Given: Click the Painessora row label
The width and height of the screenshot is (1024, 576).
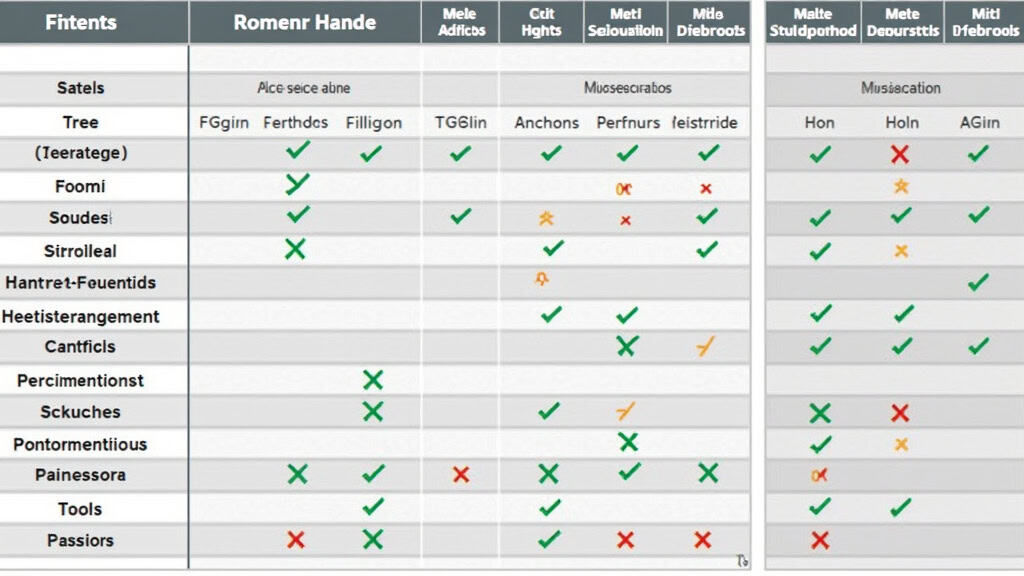Looking at the screenshot, I should 80,475.
